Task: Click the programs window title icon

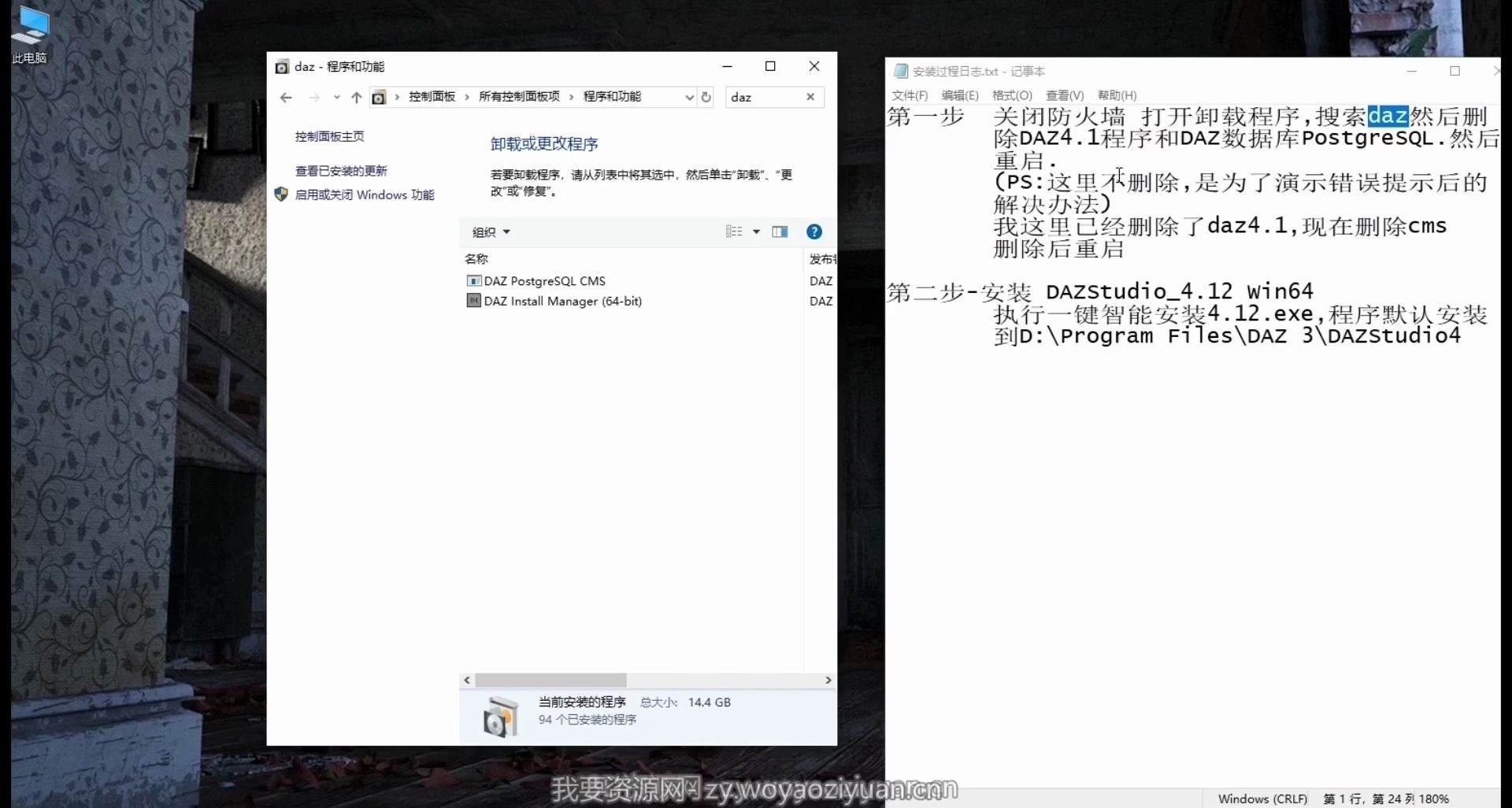Action: tap(282, 67)
